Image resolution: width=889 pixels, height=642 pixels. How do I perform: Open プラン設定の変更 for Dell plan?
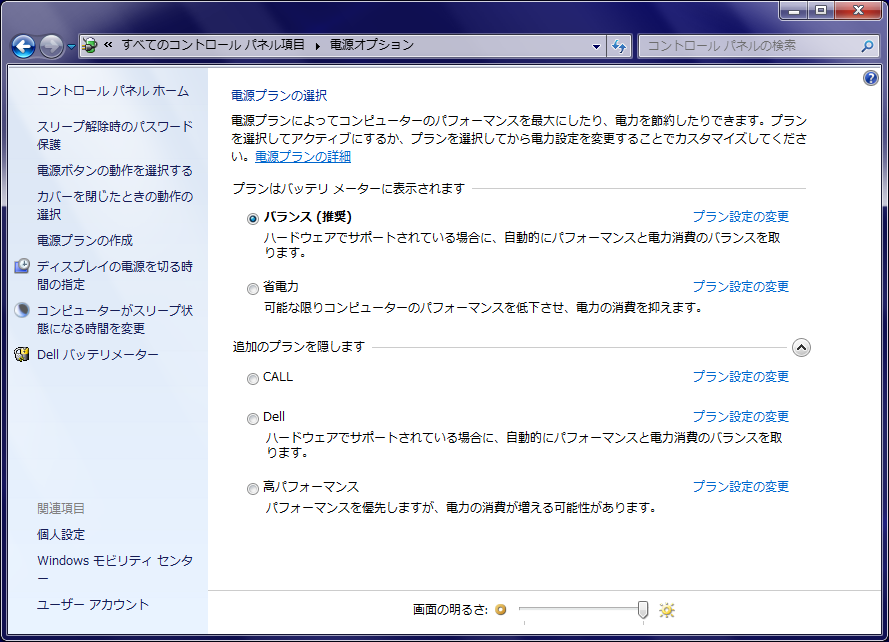click(740, 416)
